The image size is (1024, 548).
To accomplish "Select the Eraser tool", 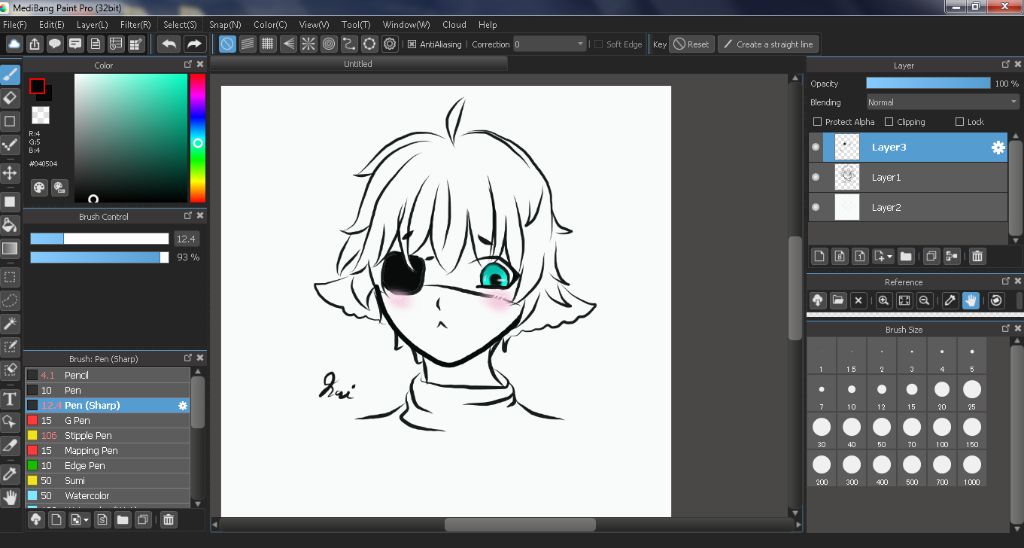I will click(x=10, y=98).
